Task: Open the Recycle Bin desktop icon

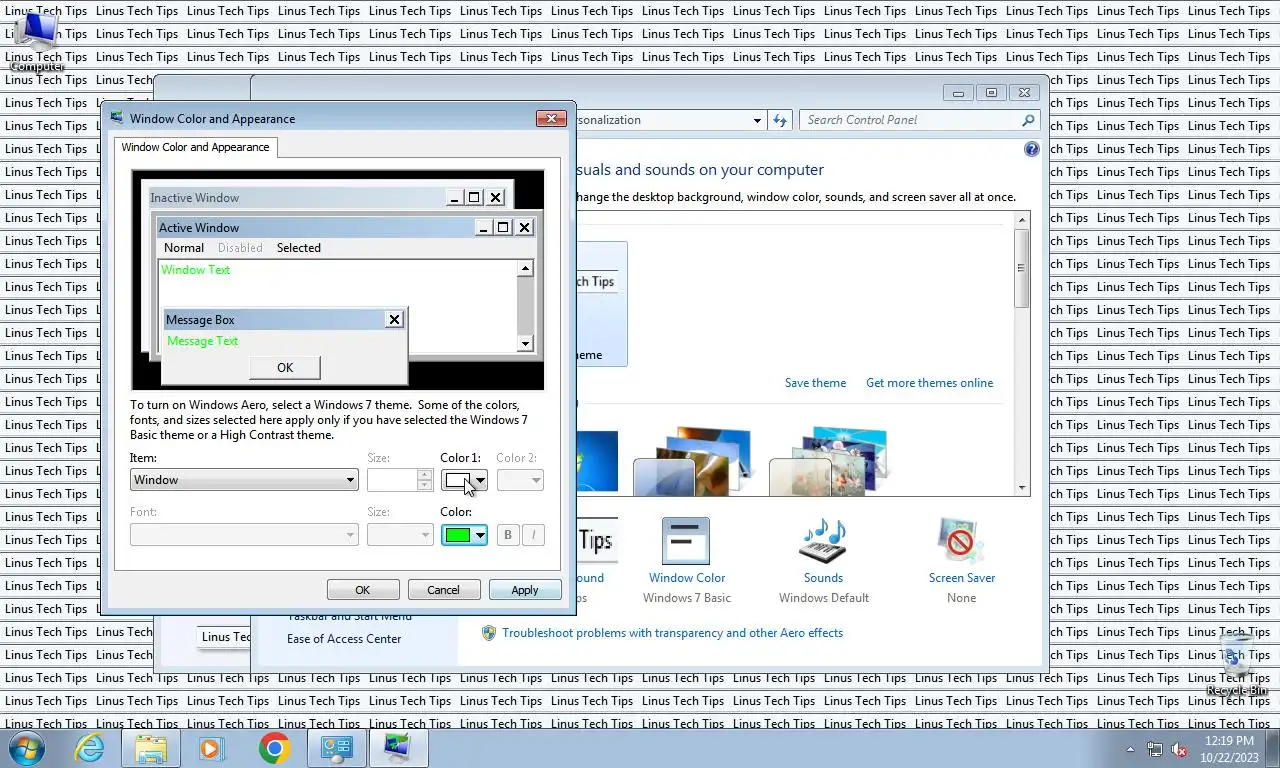Action: pyautogui.click(x=1237, y=664)
